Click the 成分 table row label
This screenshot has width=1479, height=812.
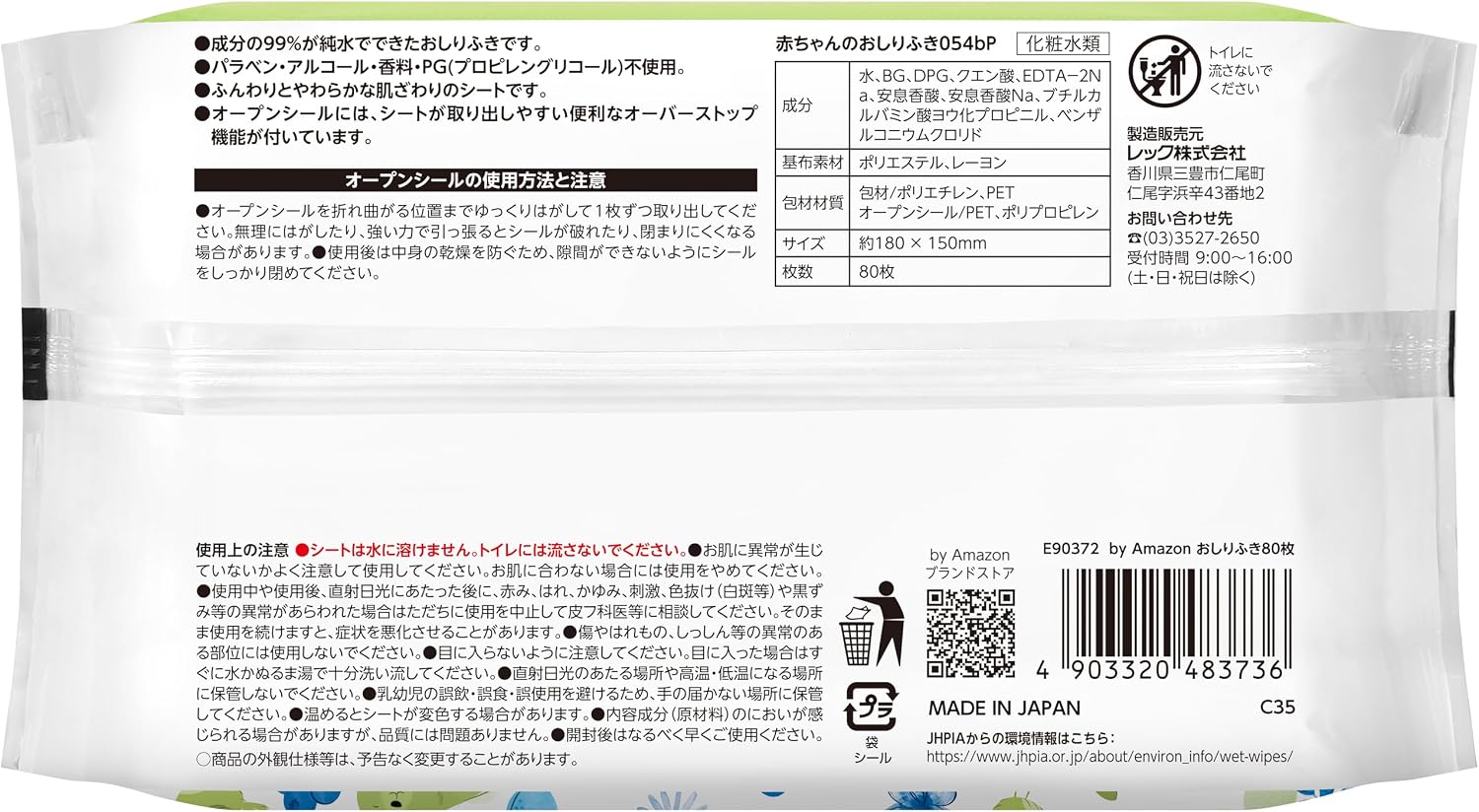click(x=798, y=105)
